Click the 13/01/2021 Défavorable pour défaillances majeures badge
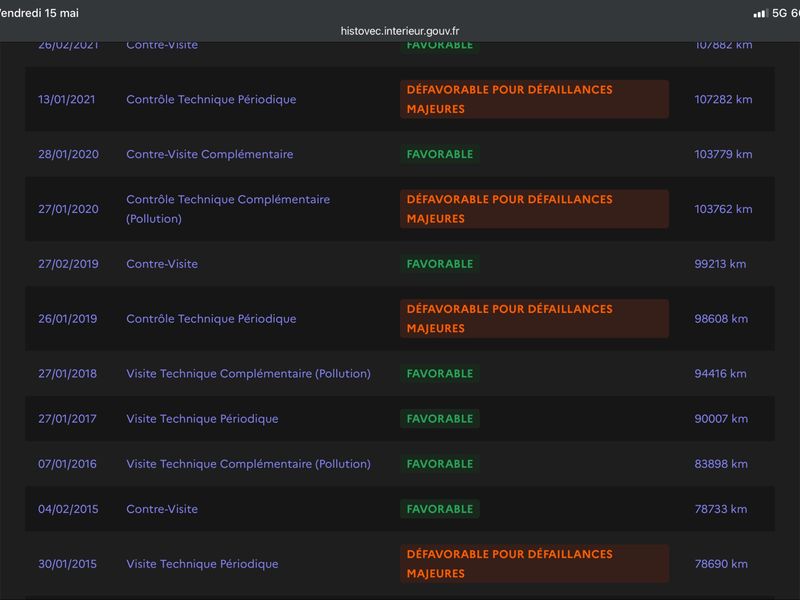 pos(534,99)
